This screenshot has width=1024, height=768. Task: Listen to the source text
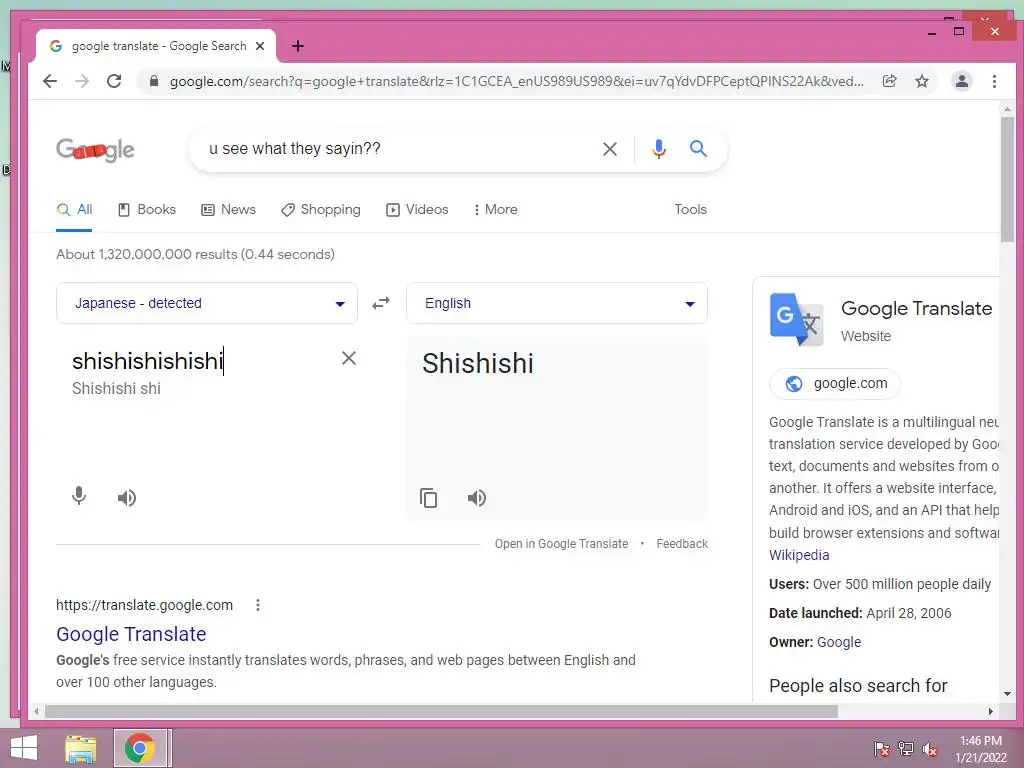tap(127, 498)
